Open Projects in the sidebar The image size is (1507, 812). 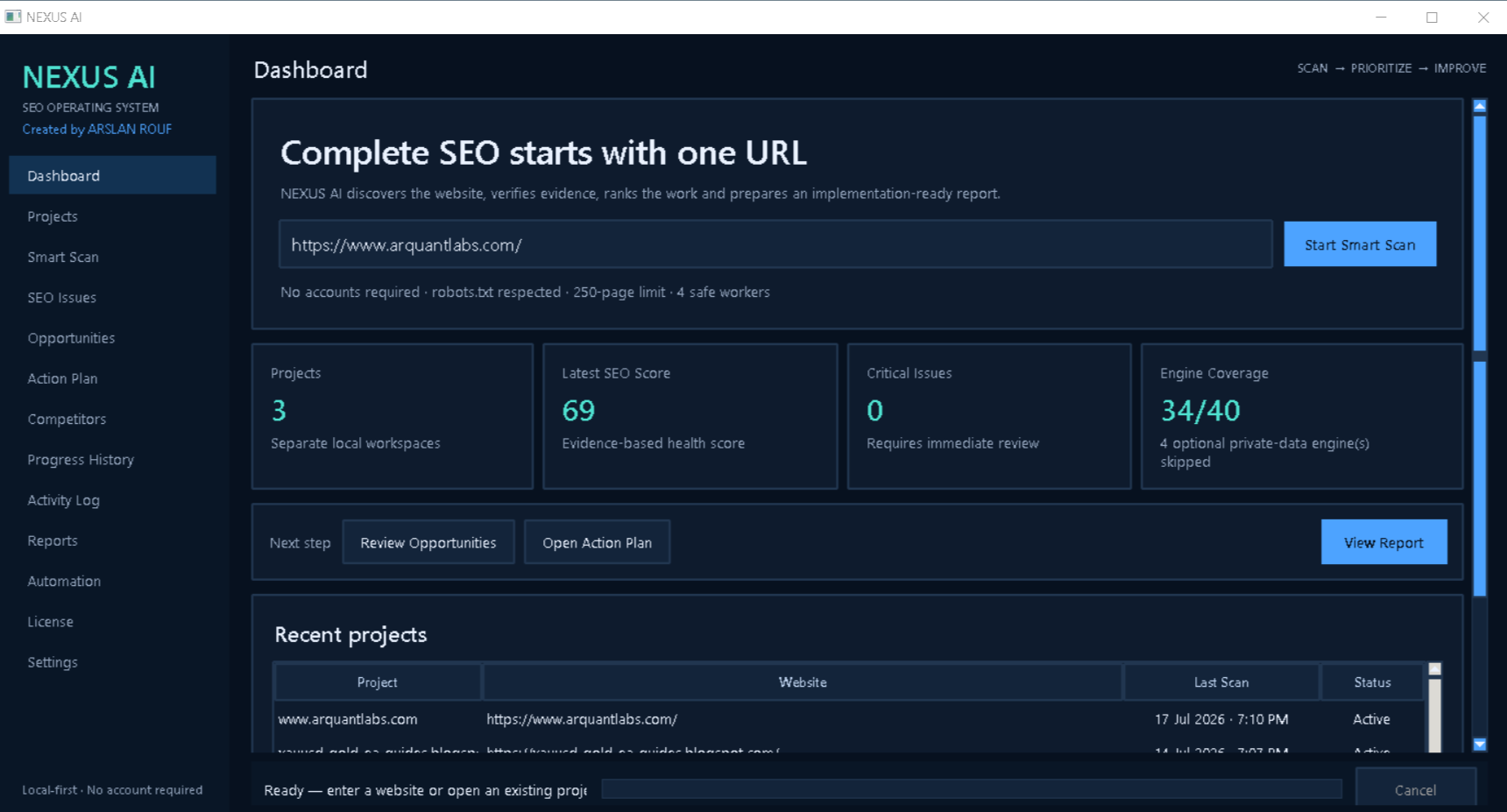click(112, 216)
